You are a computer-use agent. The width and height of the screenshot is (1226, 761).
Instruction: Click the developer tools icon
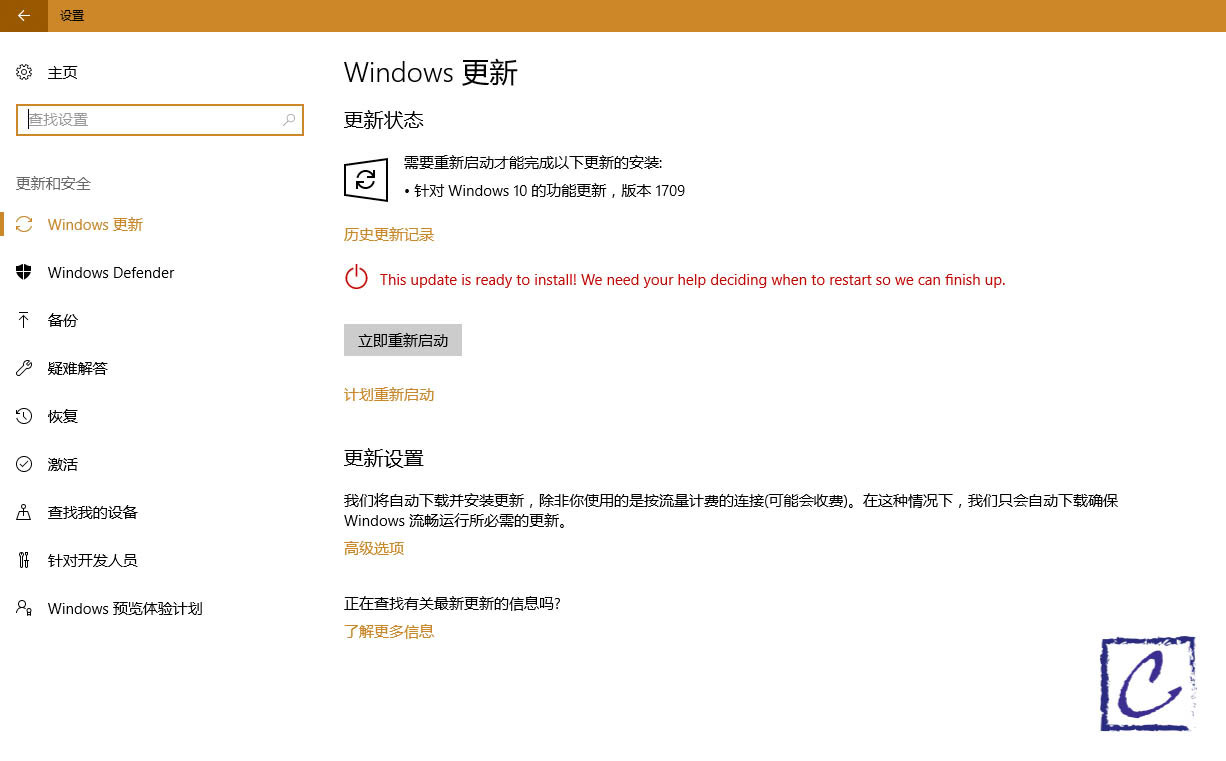(x=24, y=560)
